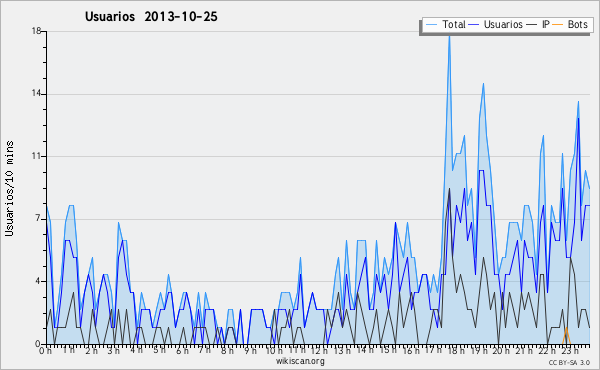600x370 pixels.
Task: Click the '13 h' x-axis label
Action: 342,350
